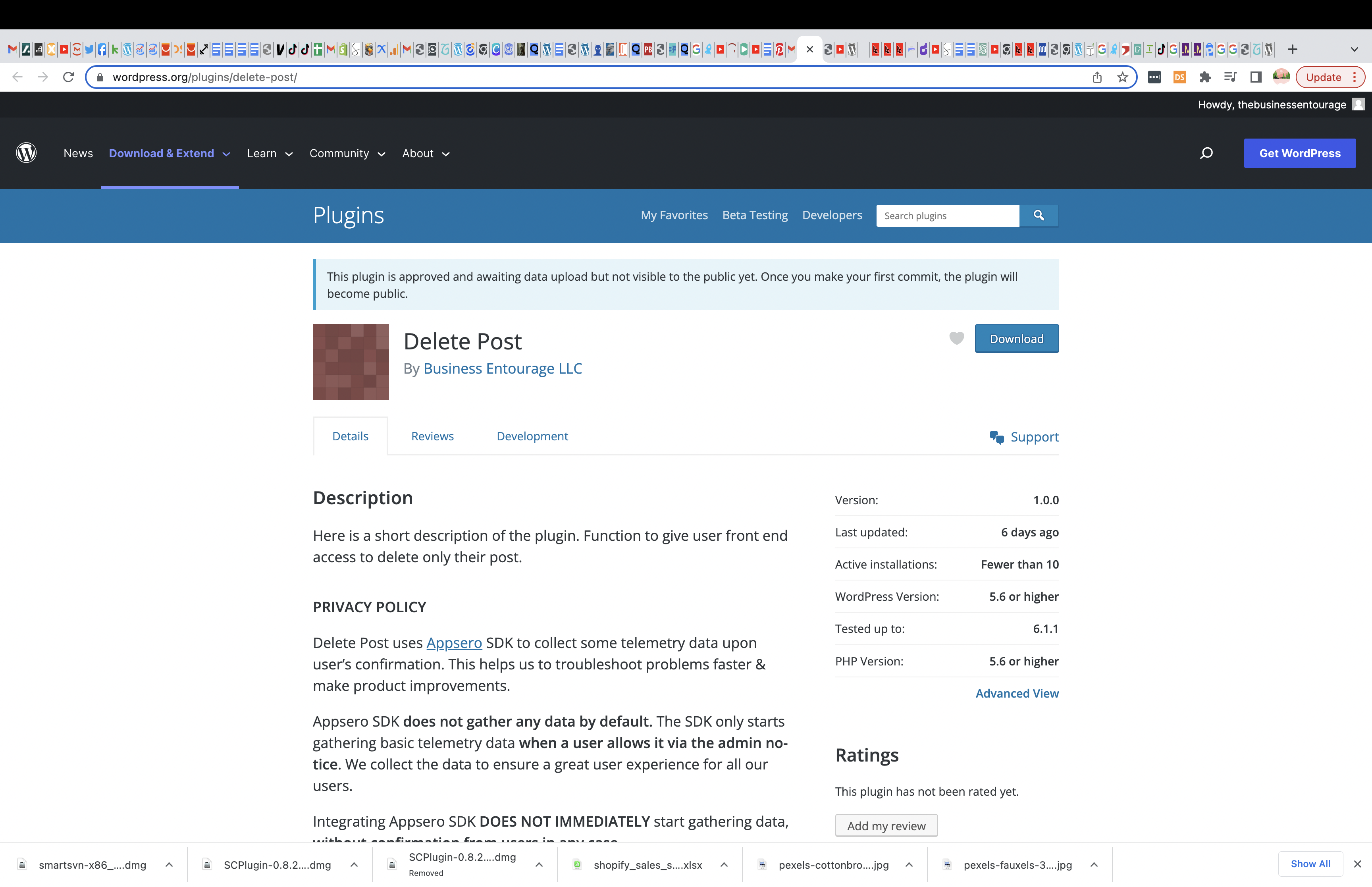The image size is (1372, 887).
Task: Click the plugin search submit button
Action: [x=1039, y=216]
